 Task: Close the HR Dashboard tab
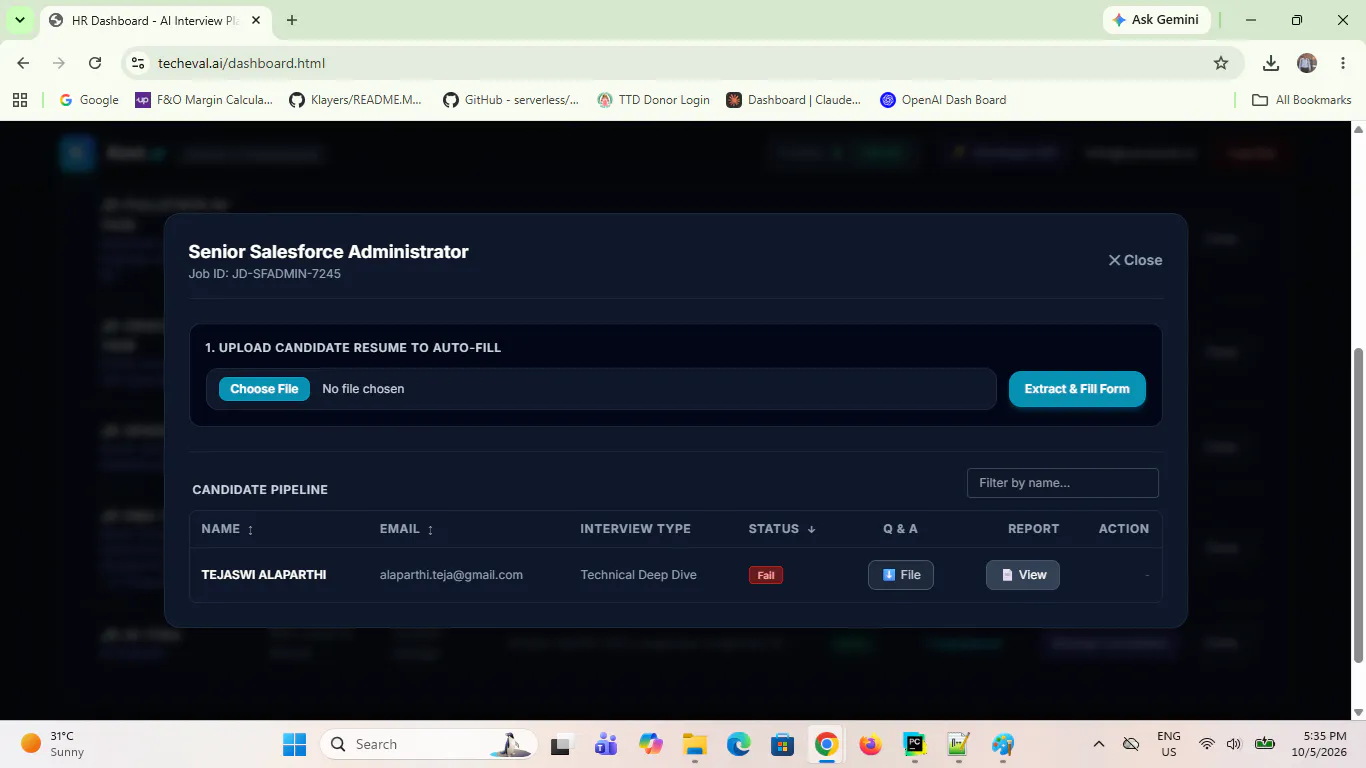256,20
